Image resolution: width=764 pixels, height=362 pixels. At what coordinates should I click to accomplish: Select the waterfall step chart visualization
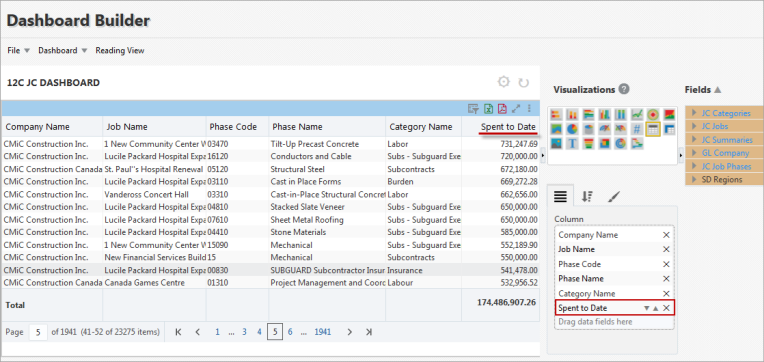tap(637, 143)
